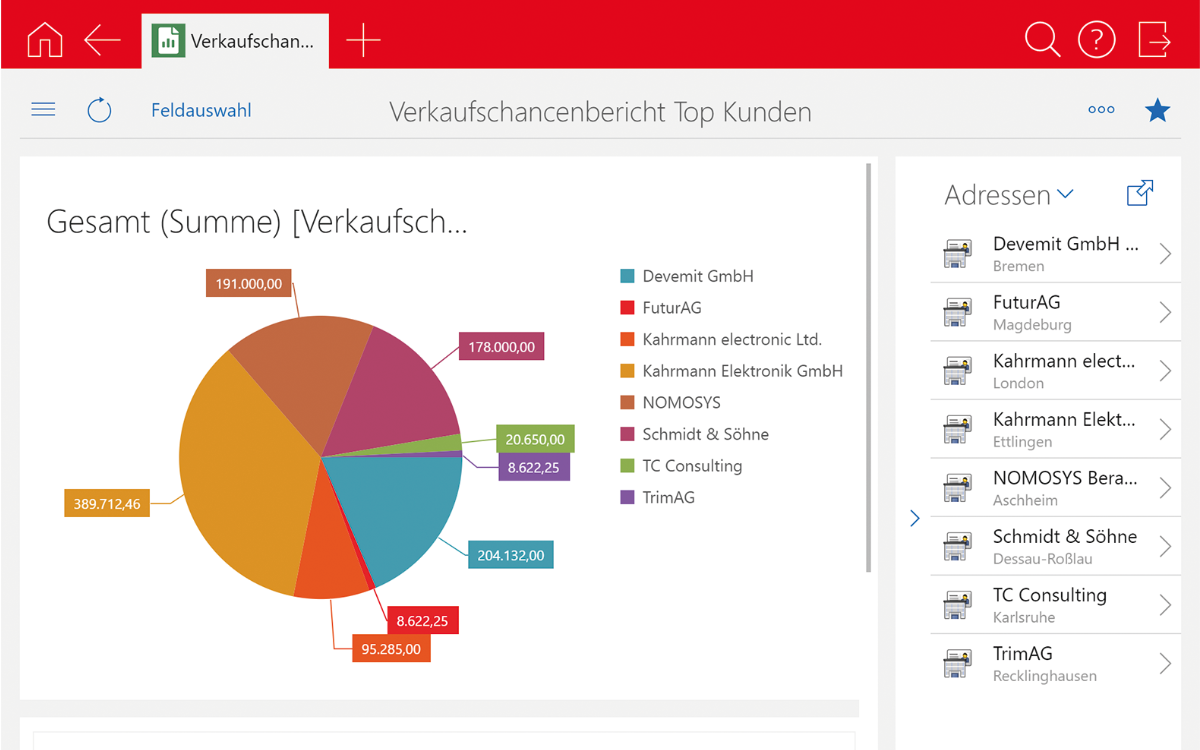
Task: Open help via question mark icon
Action: (x=1096, y=40)
